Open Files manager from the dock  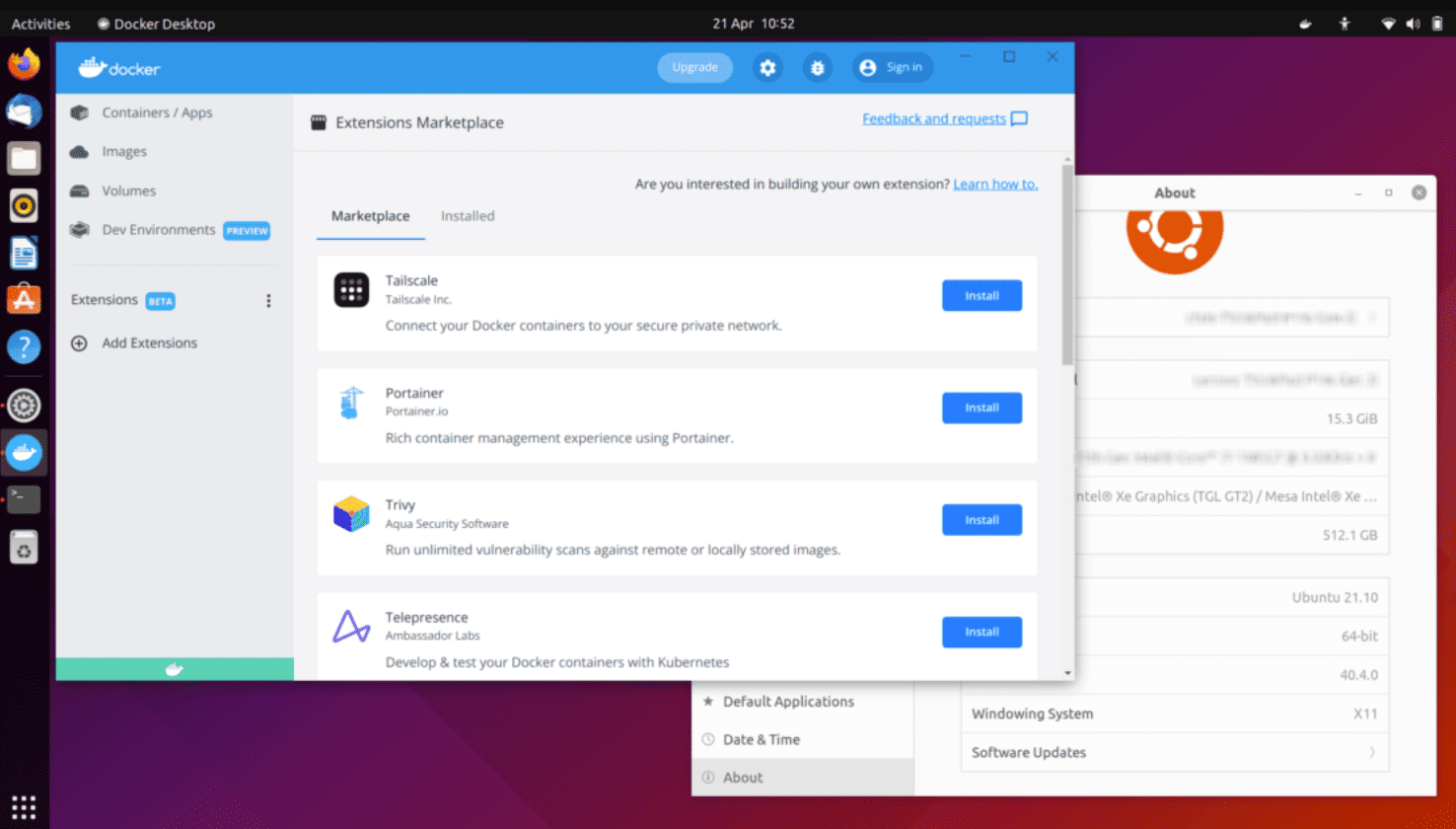[24, 158]
